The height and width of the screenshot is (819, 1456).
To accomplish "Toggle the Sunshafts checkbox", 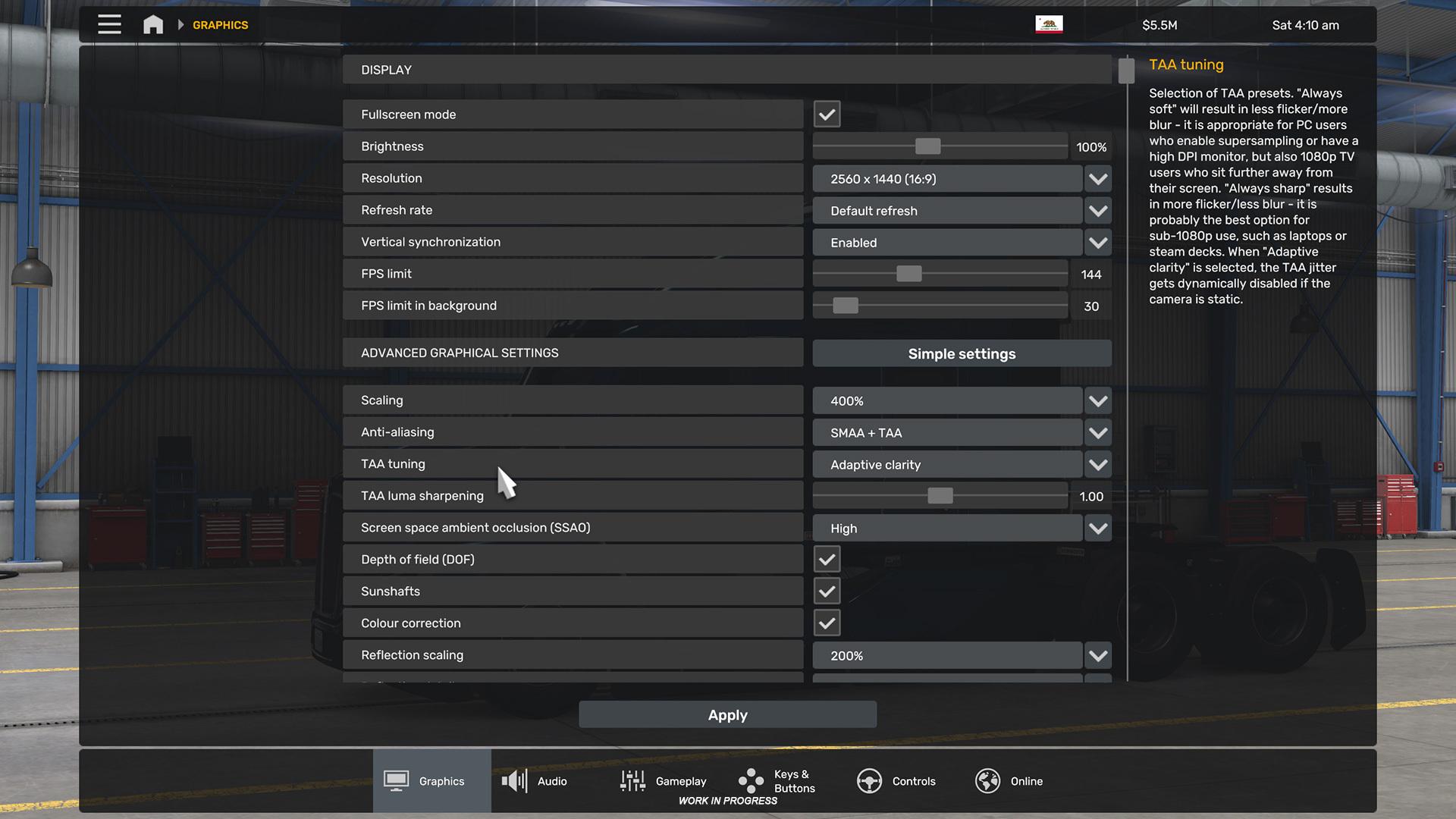I will click(827, 591).
